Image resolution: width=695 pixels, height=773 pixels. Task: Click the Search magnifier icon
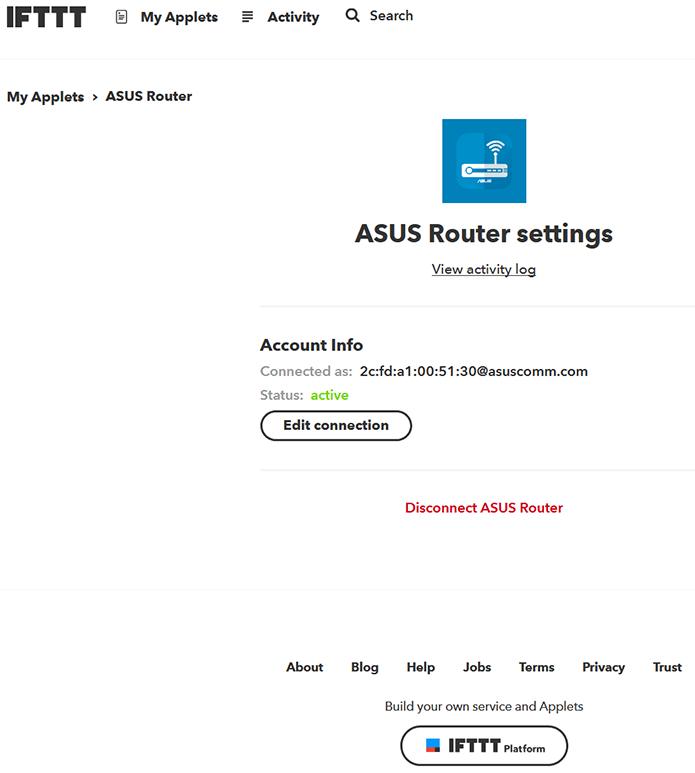[352, 15]
